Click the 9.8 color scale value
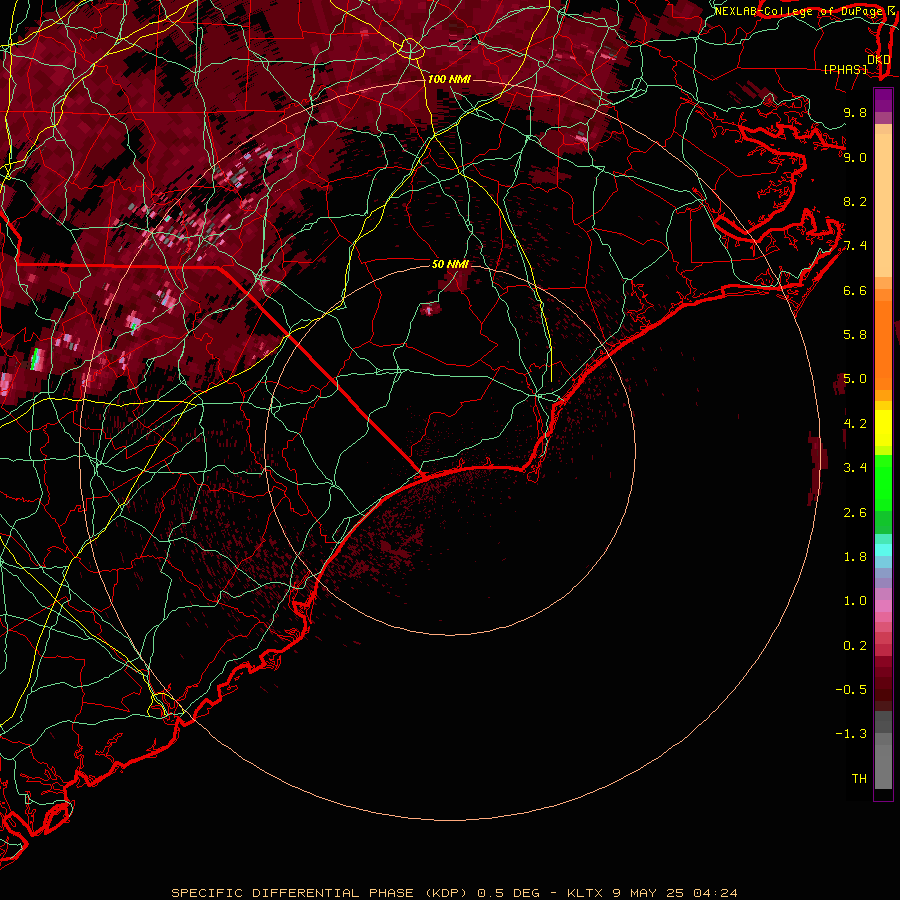This screenshot has width=900, height=900. tap(855, 112)
